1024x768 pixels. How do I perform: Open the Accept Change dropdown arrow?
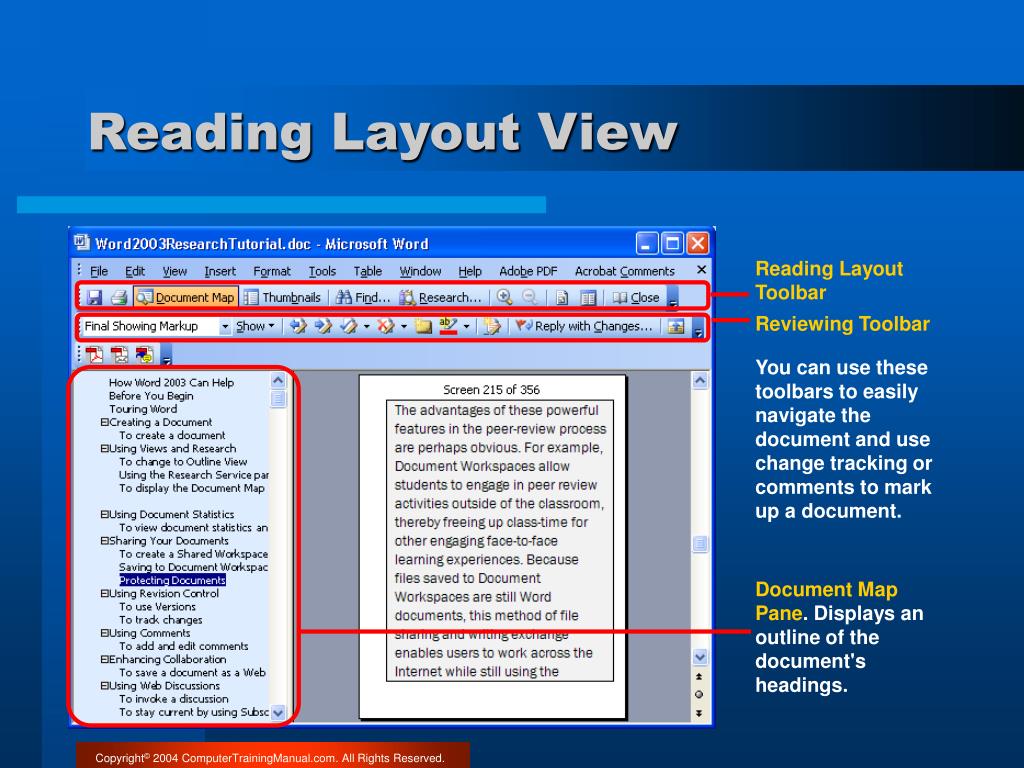tap(366, 326)
